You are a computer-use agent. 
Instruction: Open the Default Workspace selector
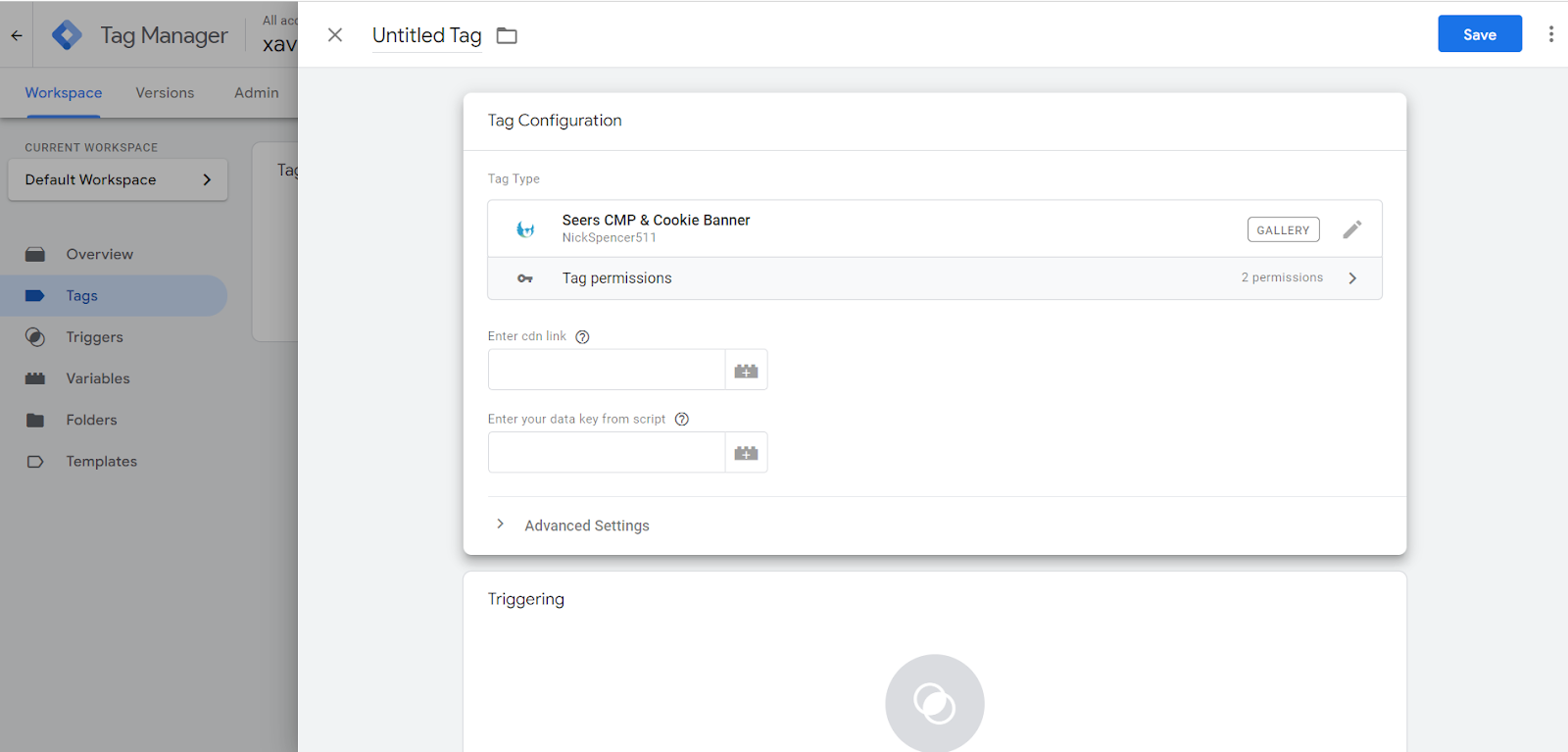pos(118,180)
